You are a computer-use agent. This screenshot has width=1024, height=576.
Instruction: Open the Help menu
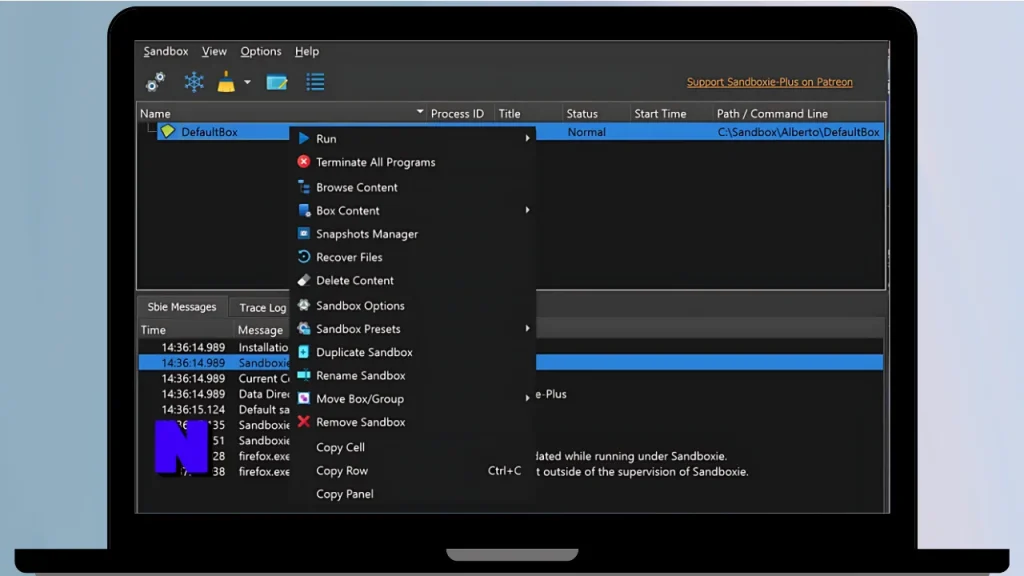click(x=307, y=51)
